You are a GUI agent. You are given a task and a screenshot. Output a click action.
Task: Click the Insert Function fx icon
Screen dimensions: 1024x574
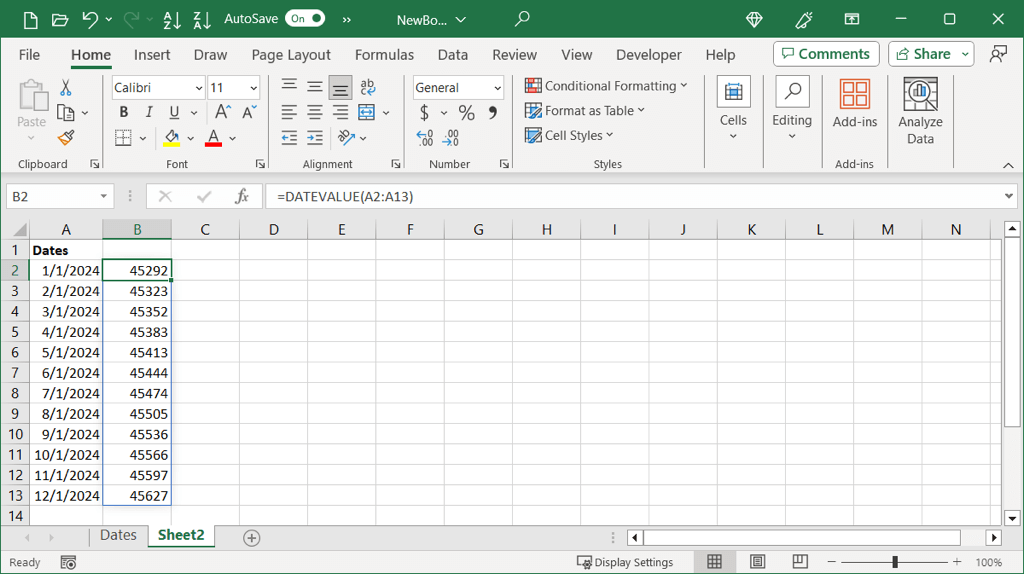tap(241, 197)
